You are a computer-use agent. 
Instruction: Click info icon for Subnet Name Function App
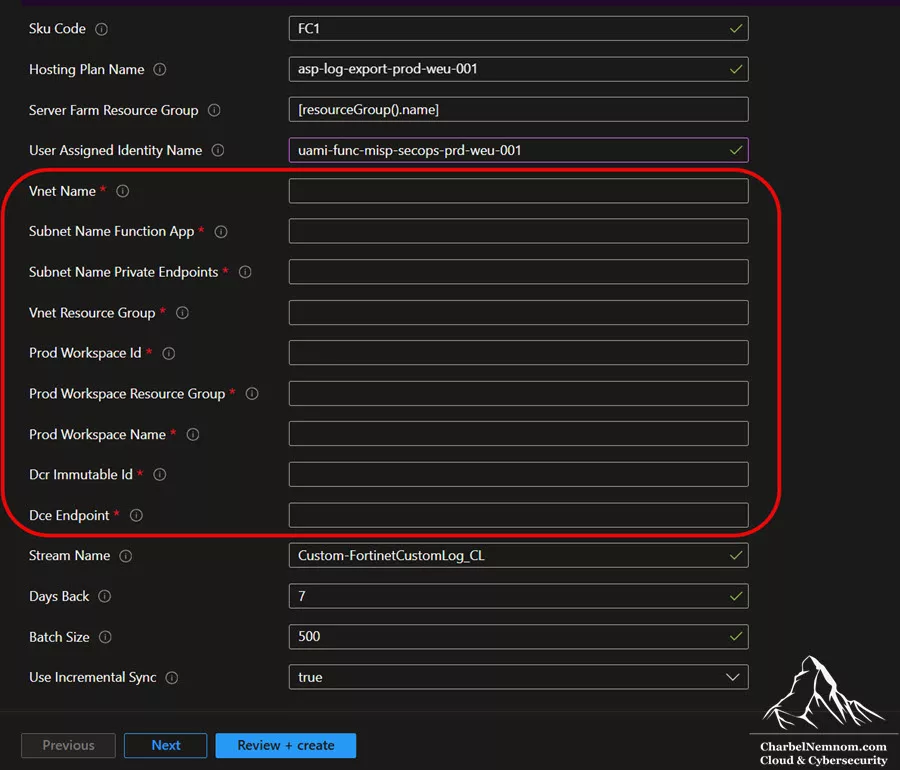pos(221,232)
